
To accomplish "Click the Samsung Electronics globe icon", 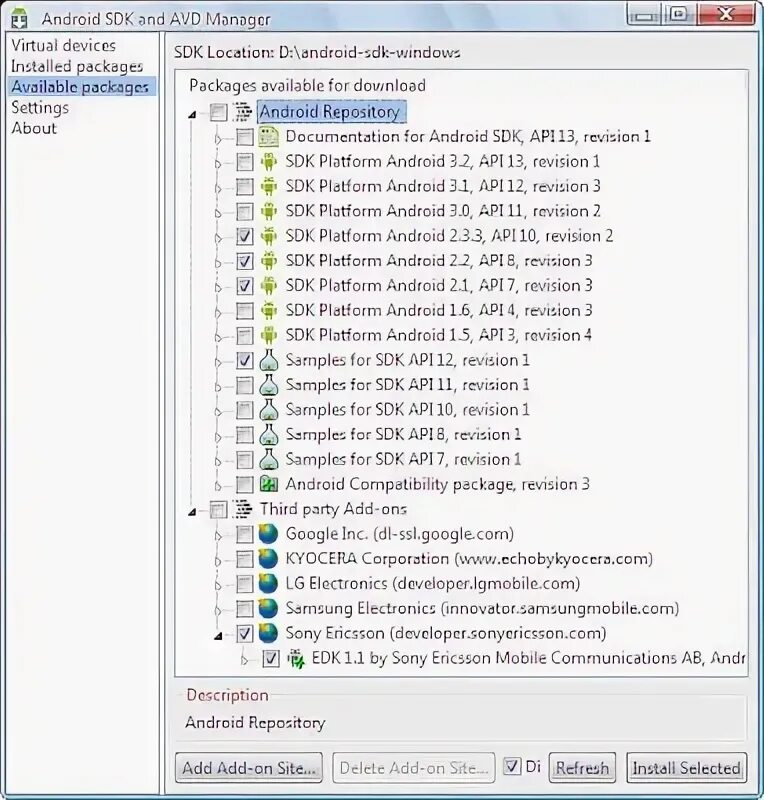I will coord(268,609).
